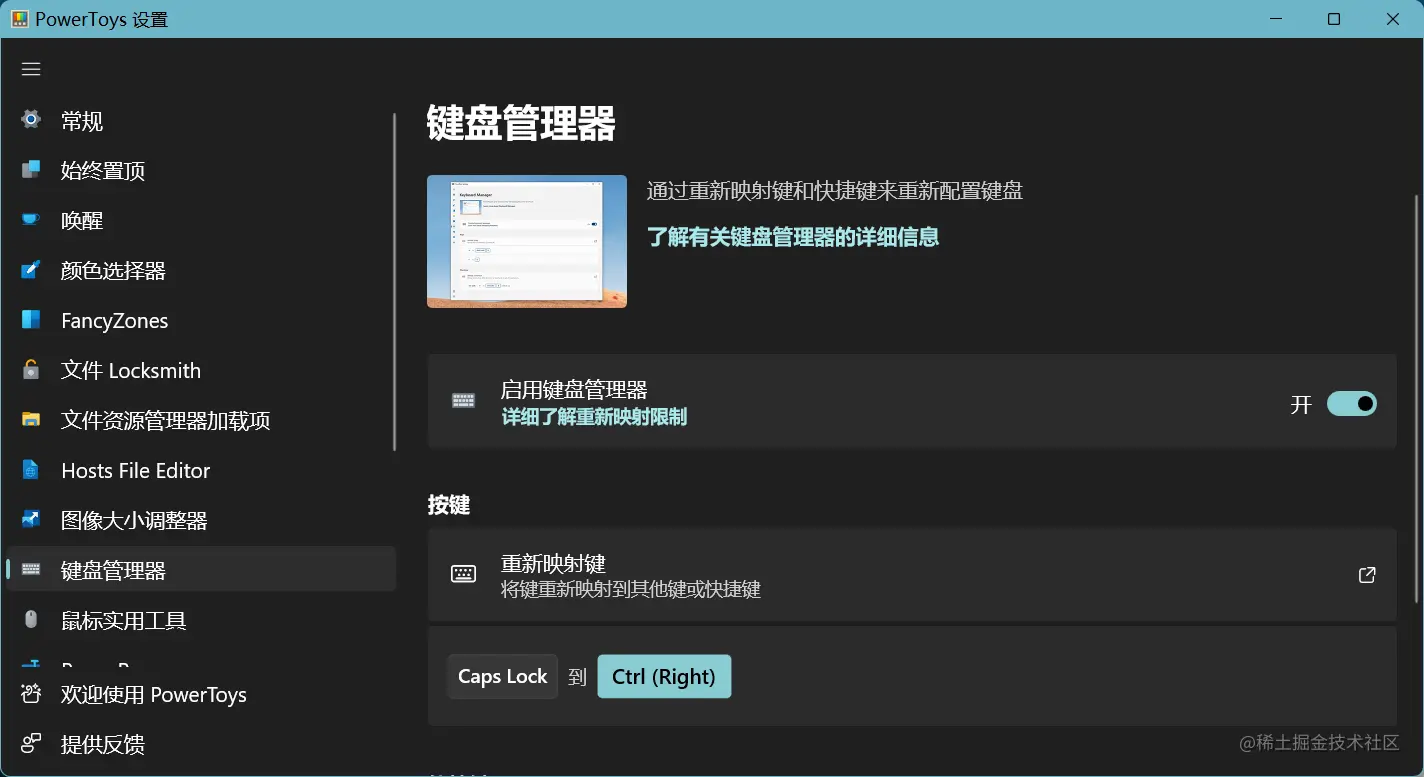1424x777 pixels.
Task: Click the 按键 section heading
Action: point(449,505)
